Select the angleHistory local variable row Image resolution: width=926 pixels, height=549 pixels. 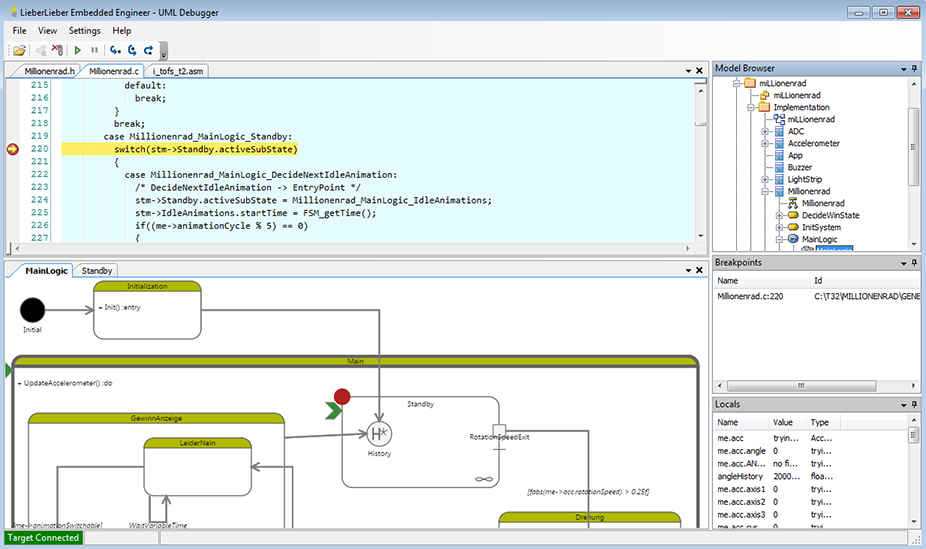tap(810, 476)
